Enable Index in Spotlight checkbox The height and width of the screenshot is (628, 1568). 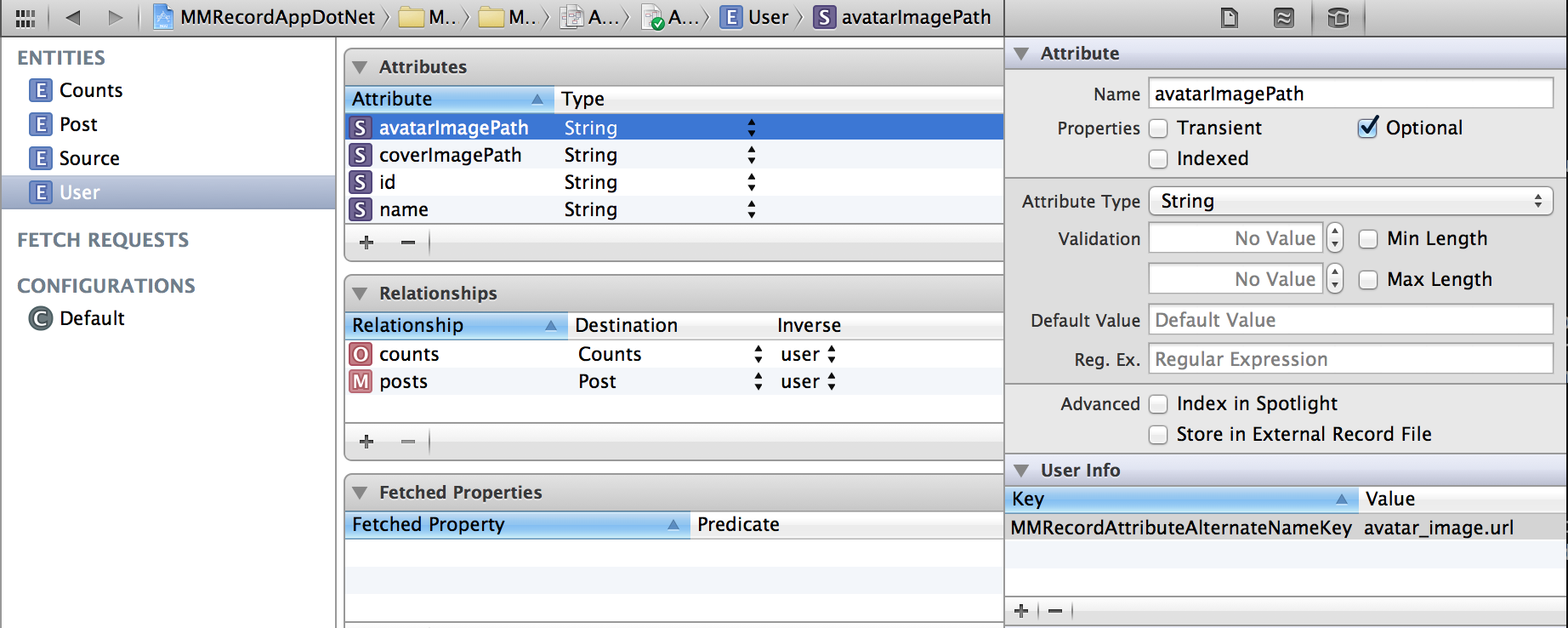coord(1158,404)
